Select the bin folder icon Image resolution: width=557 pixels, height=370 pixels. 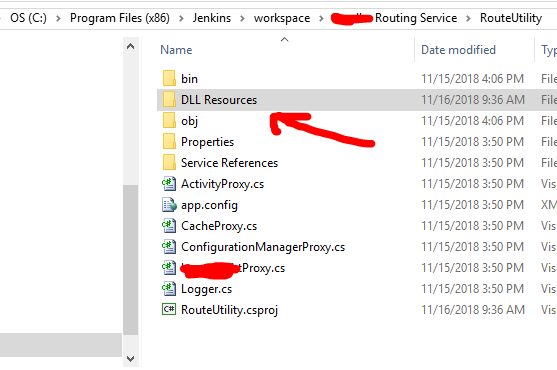click(x=169, y=78)
